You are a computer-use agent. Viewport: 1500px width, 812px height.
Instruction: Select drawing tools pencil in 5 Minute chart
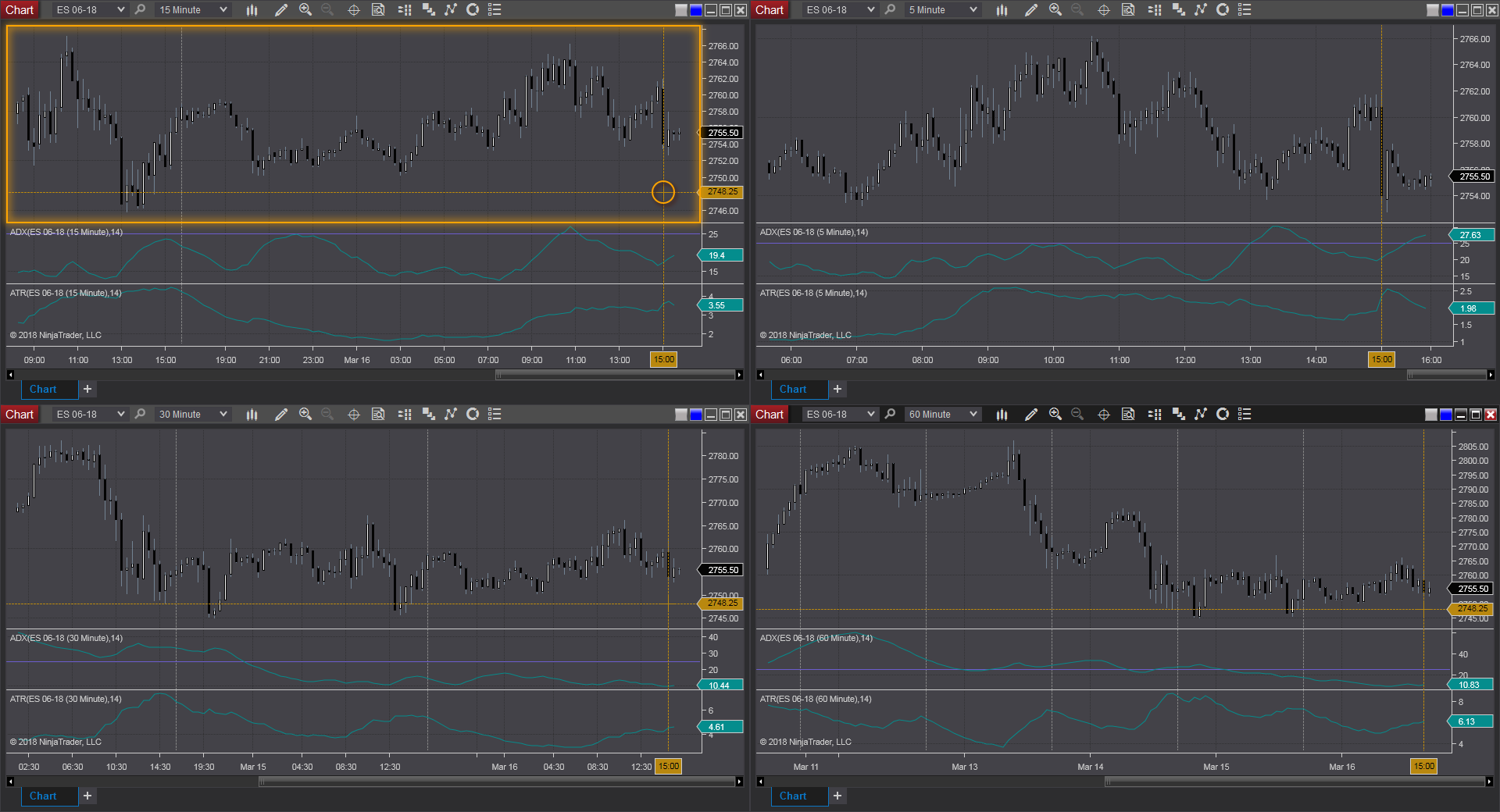pos(1031,10)
